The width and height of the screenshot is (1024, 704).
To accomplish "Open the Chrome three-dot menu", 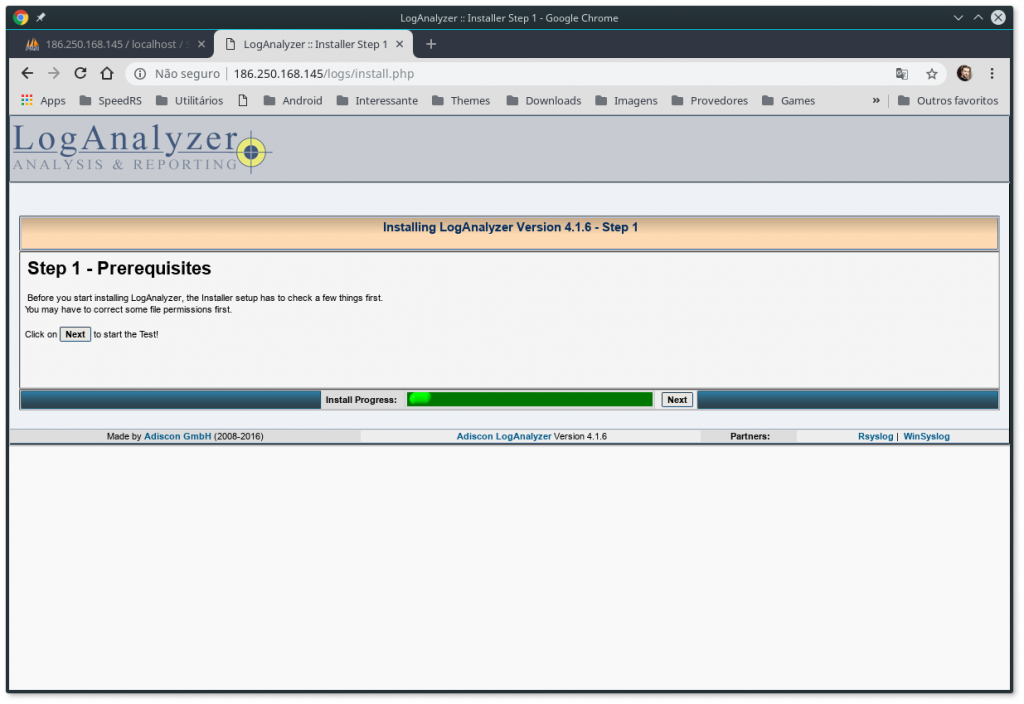I will coord(992,73).
